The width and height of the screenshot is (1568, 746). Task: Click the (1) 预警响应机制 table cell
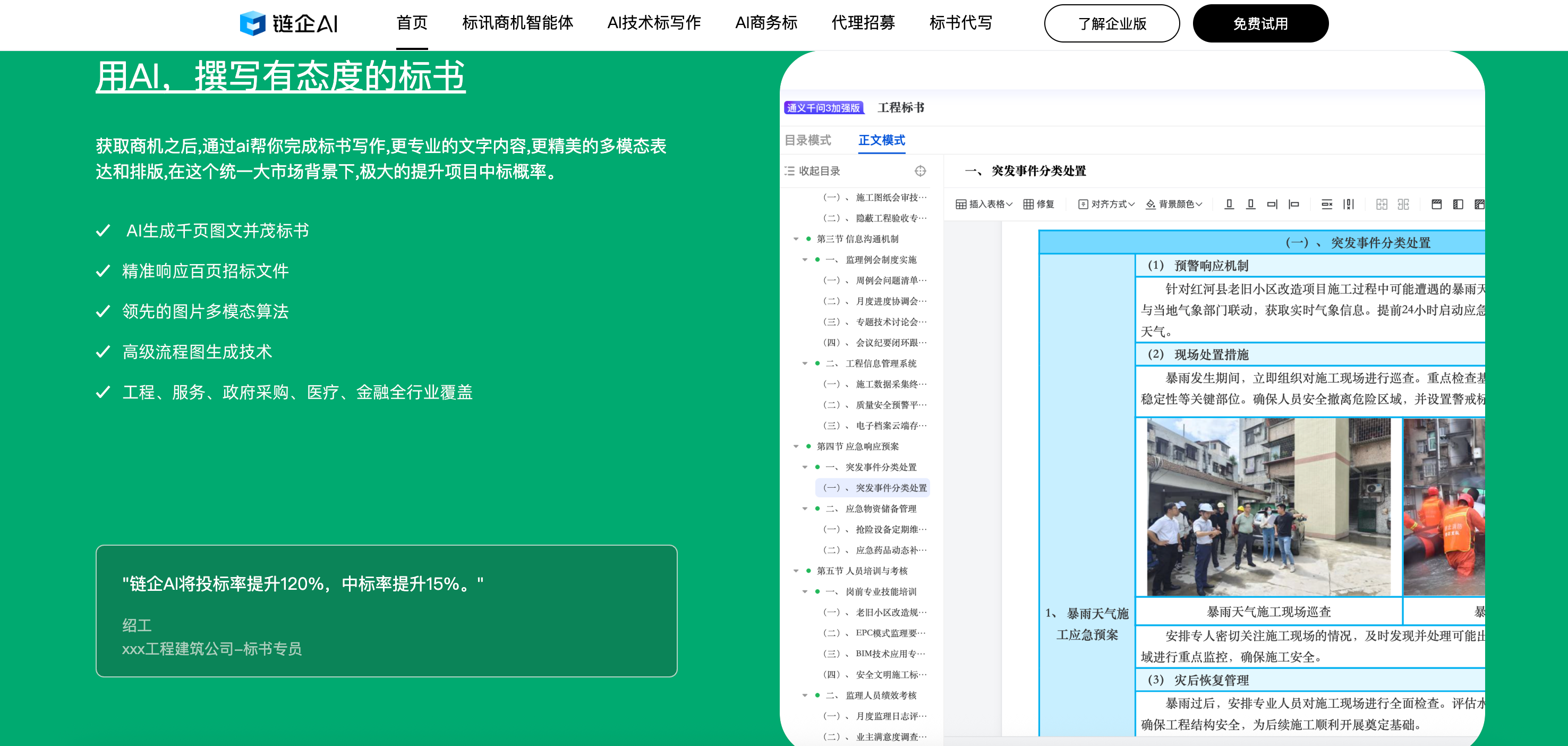coord(1310,266)
